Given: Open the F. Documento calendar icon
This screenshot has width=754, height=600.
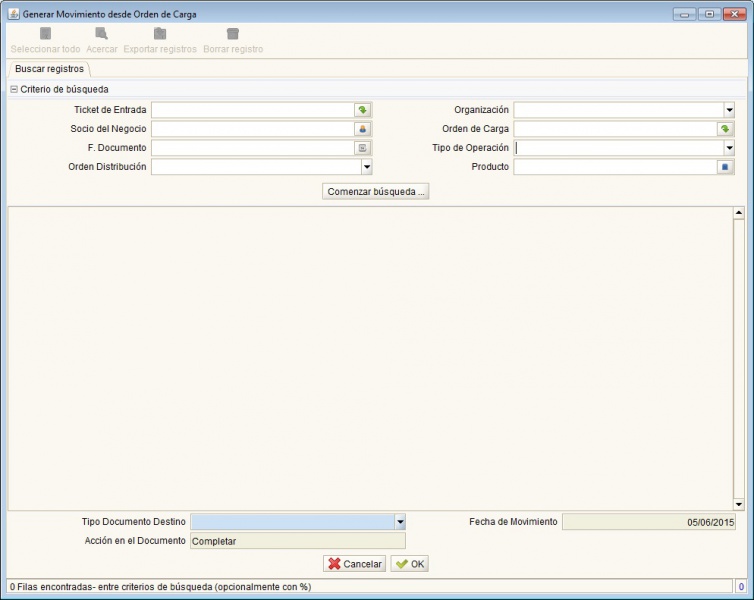Looking at the screenshot, I should (363, 148).
